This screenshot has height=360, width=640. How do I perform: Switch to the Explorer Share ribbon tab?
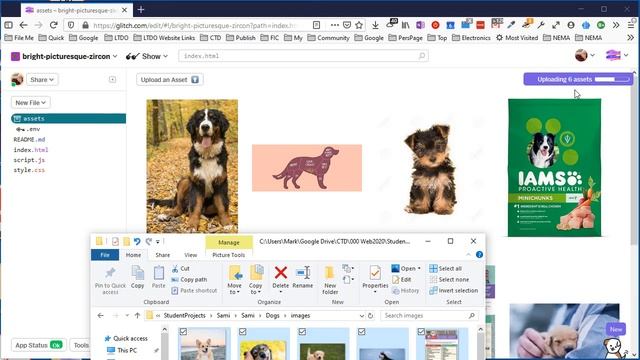[x=162, y=255]
